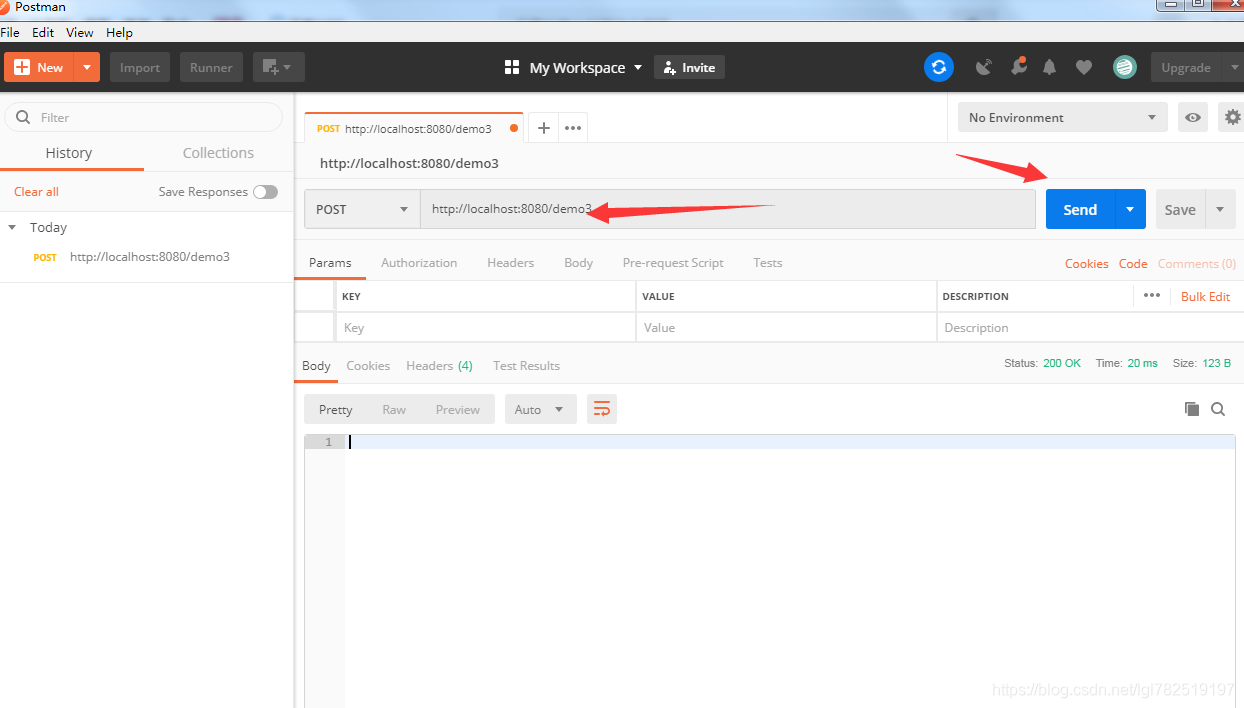Open the View menu

point(80,32)
